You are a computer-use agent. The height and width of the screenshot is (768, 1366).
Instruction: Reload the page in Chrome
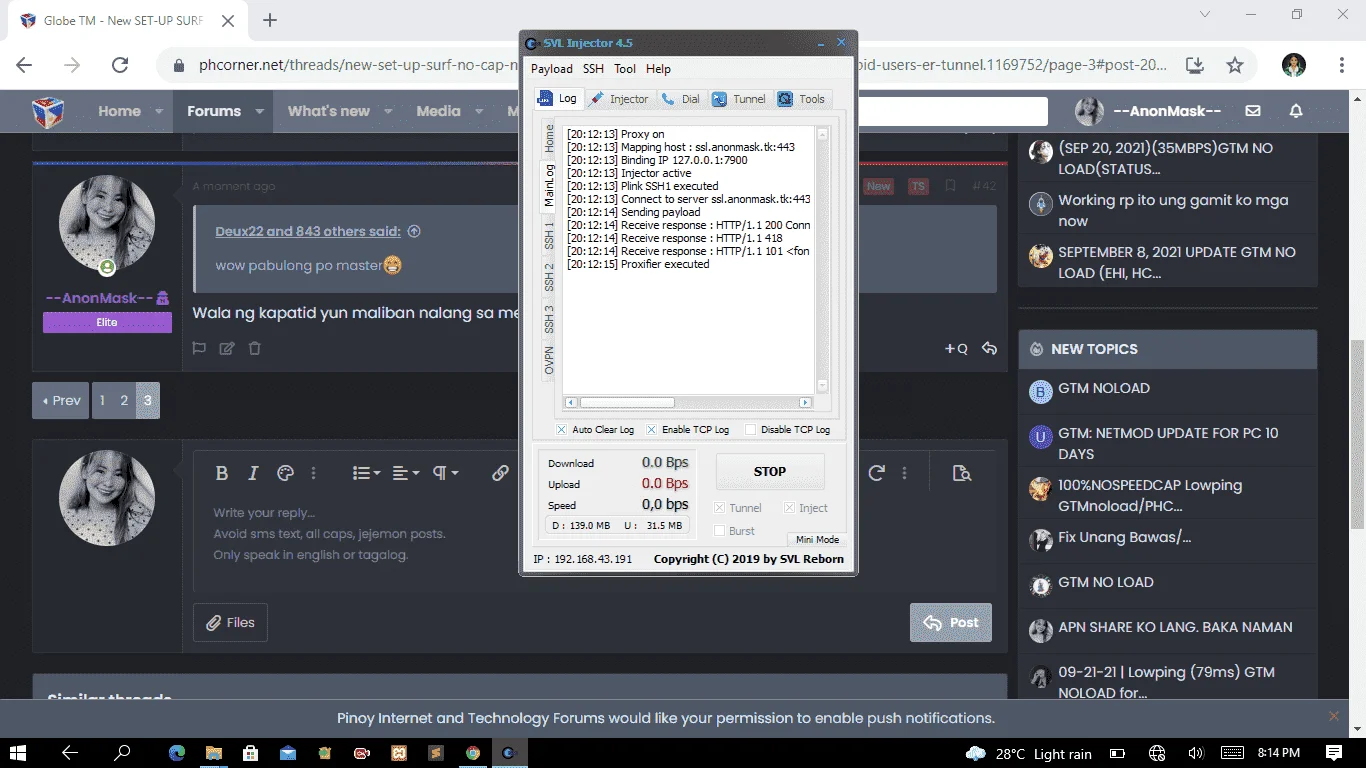[x=120, y=65]
